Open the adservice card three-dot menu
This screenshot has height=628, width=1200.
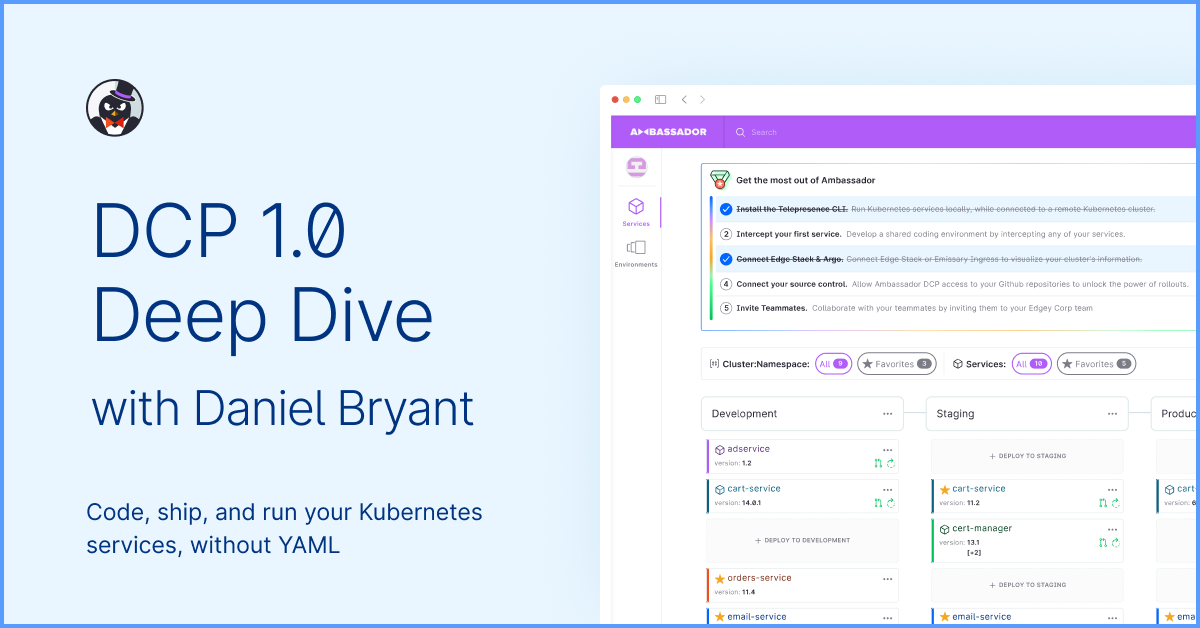(887, 450)
